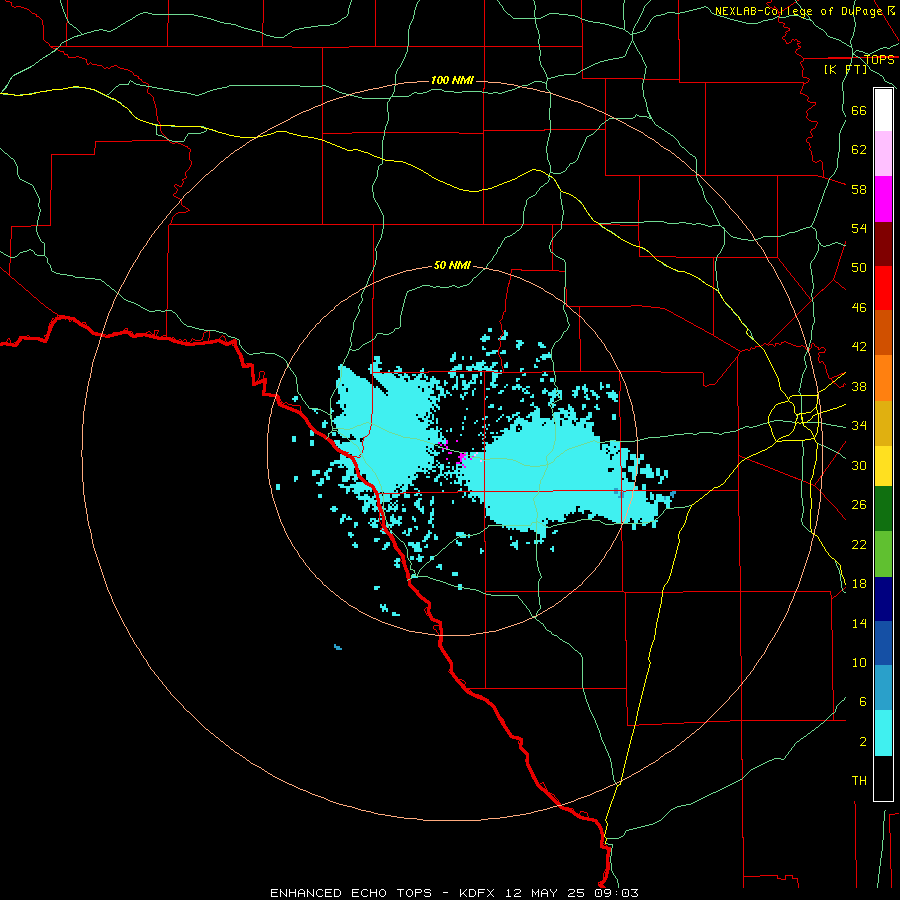Select the magenta swatch in the color scale

coord(883,199)
